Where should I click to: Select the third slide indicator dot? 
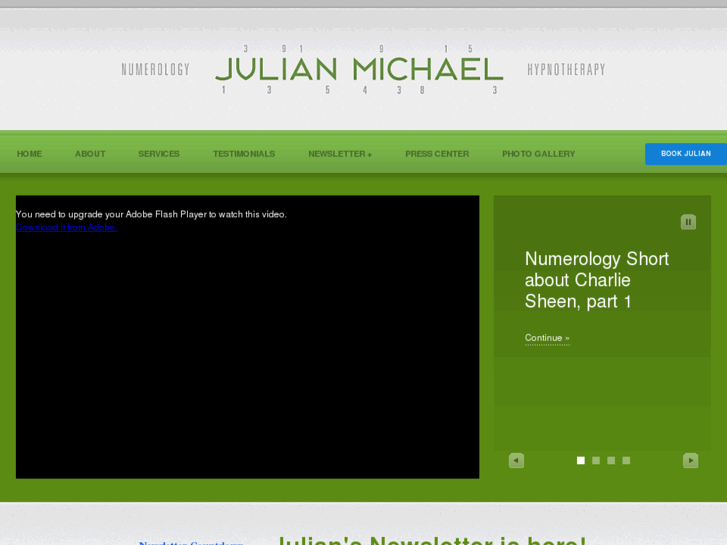[611, 460]
